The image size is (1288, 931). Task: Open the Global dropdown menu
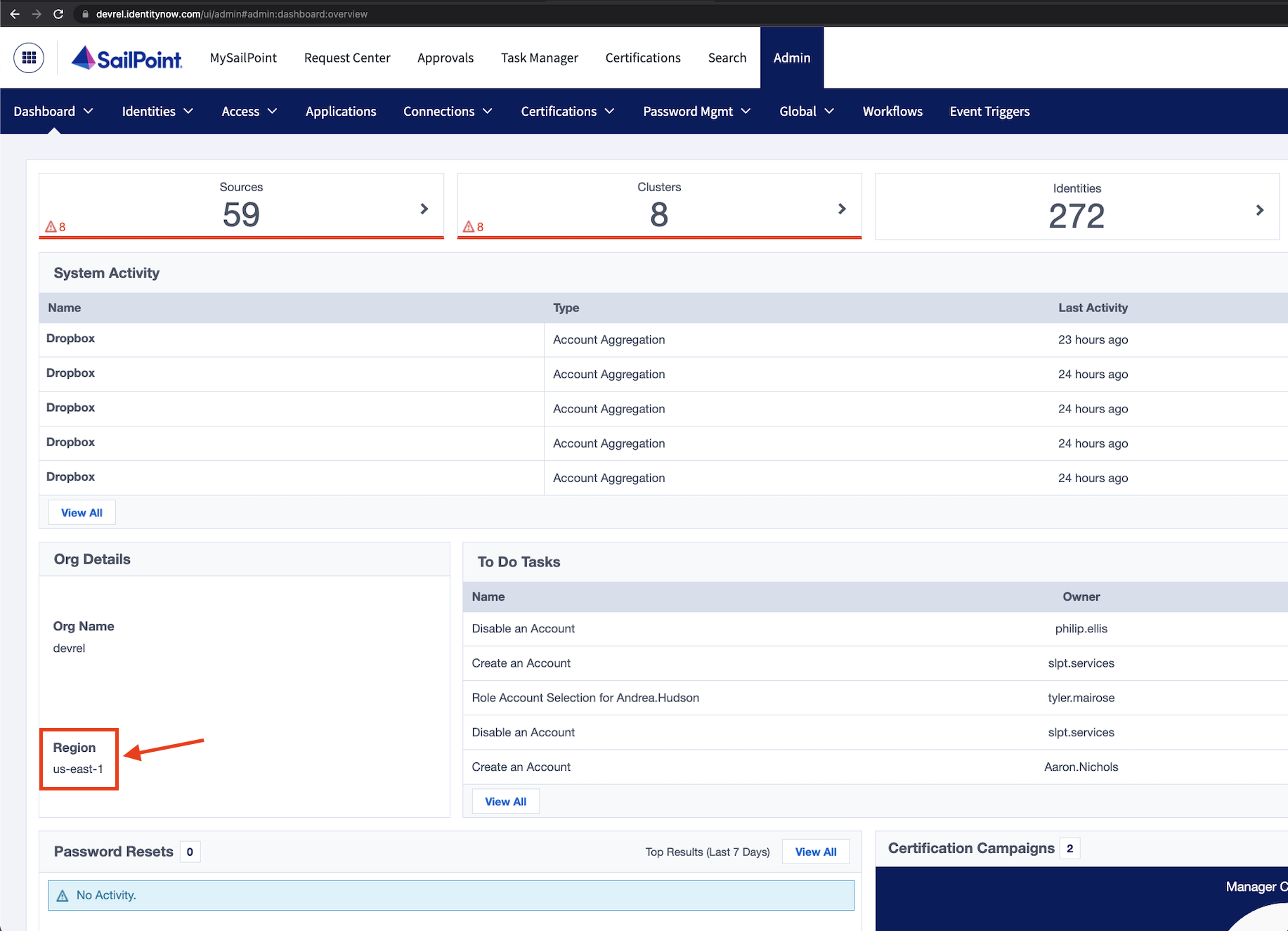pos(807,111)
